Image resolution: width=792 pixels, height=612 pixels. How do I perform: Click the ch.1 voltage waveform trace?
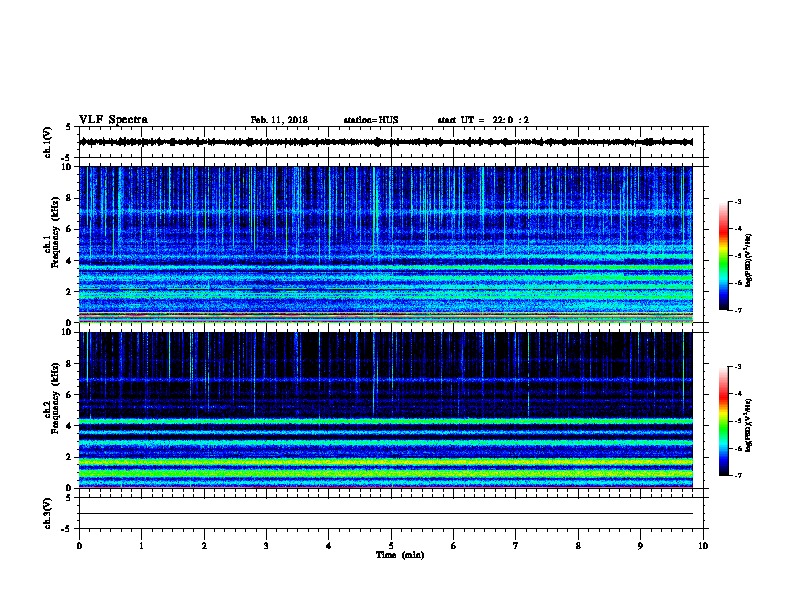tap(386, 142)
